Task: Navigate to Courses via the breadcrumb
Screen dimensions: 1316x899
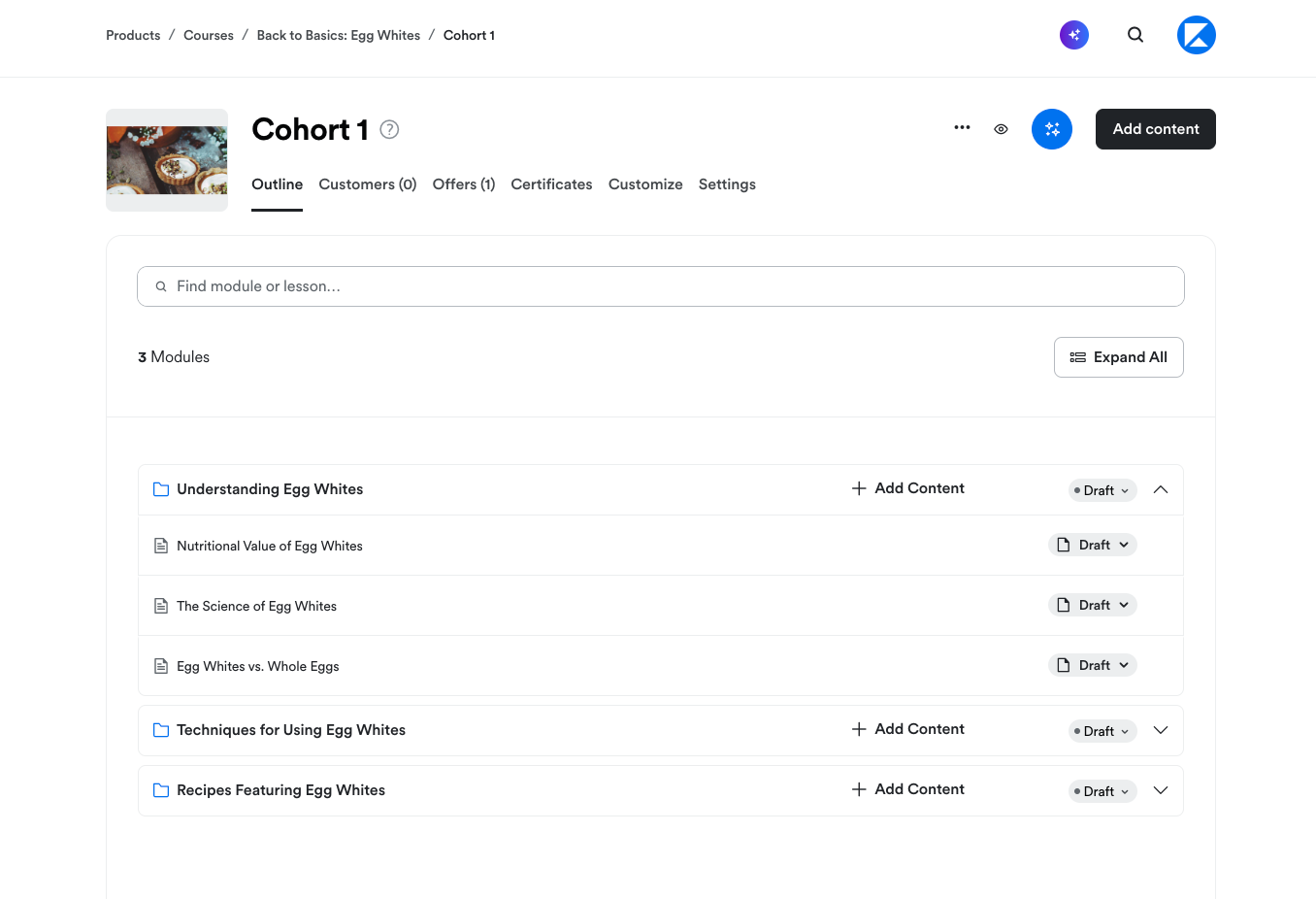Action: click(208, 35)
